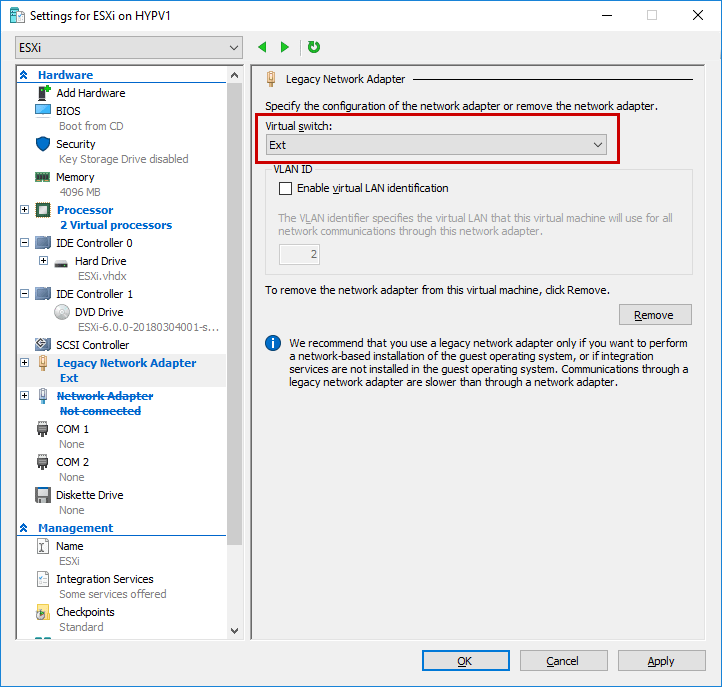Select 'Not connected' under Network Adapter
The height and width of the screenshot is (687, 722).
coord(100,411)
